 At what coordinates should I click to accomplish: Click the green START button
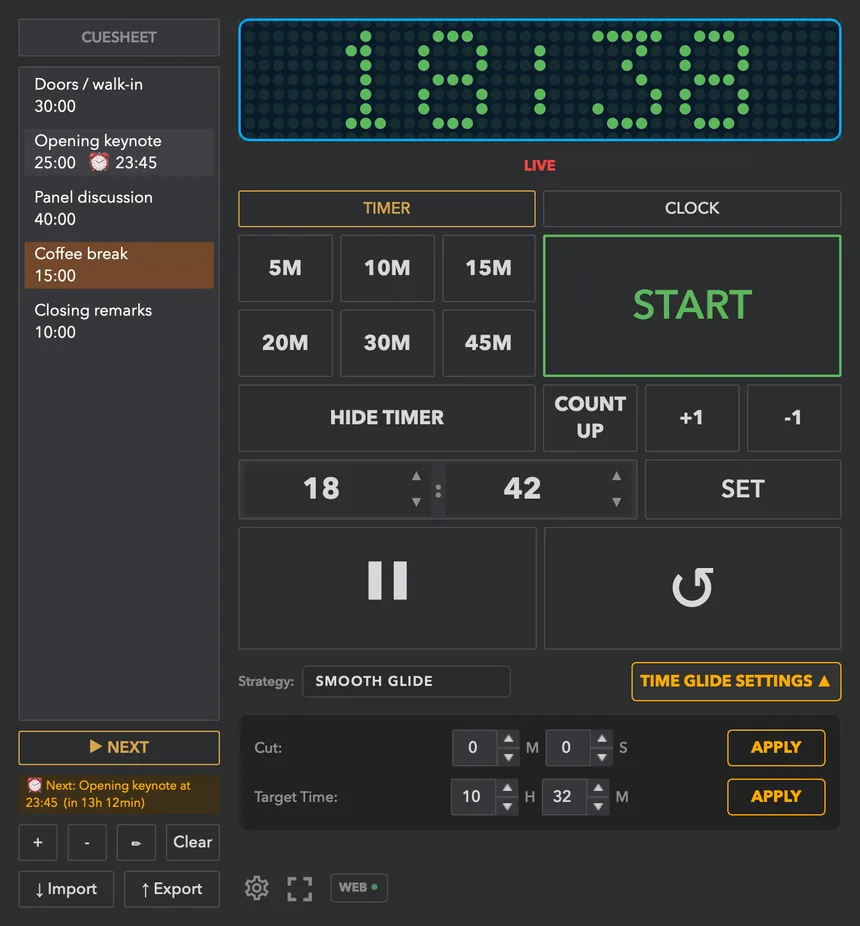coord(692,305)
